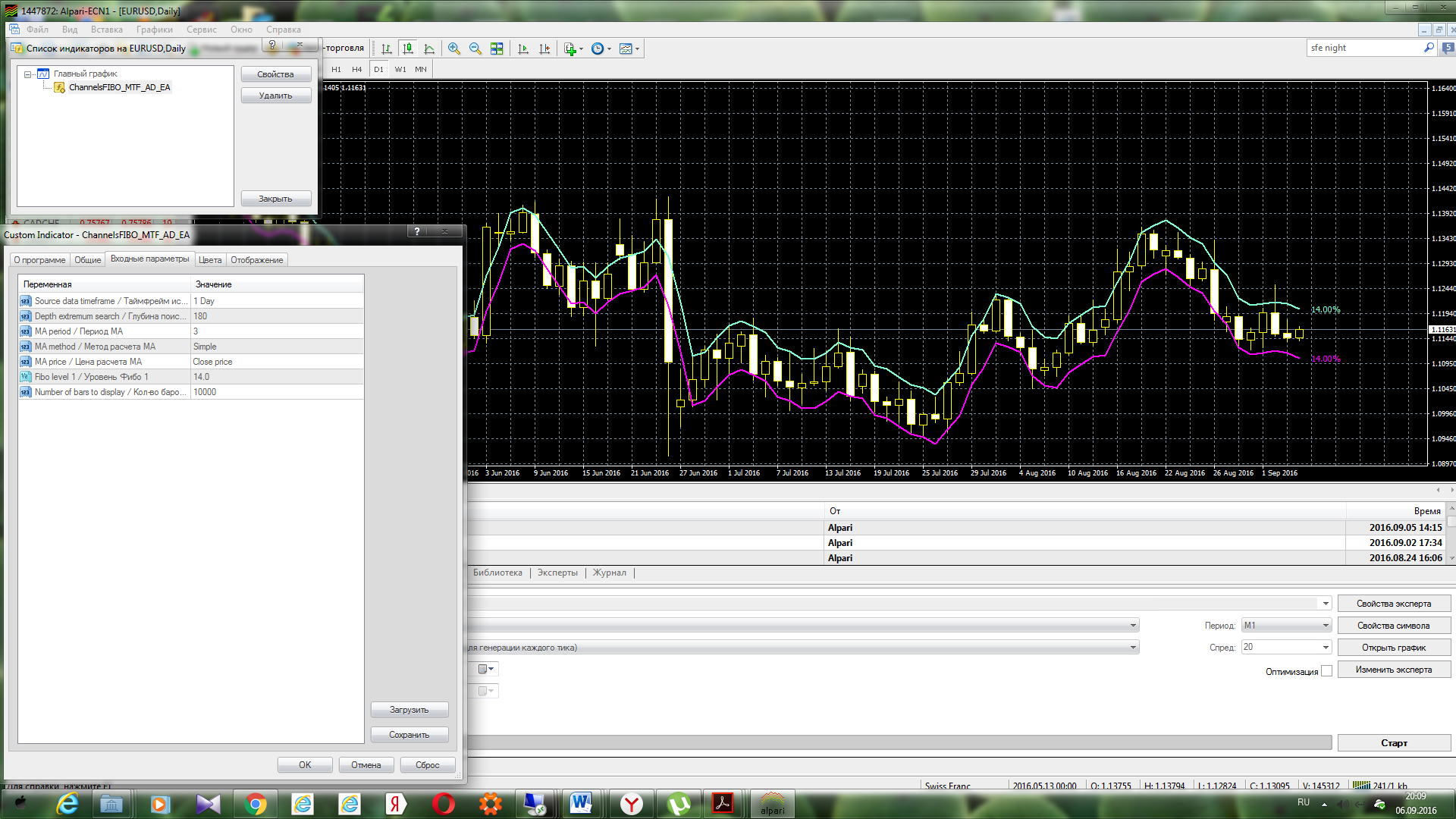Screen dimensions: 1456x819
Task: Click the Сброс button
Action: coord(427,764)
